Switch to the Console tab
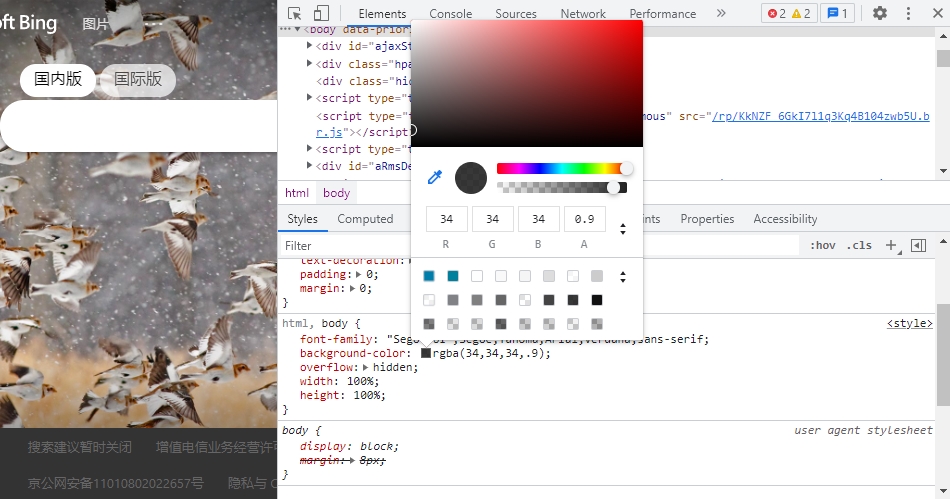The width and height of the screenshot is (950, 499). 450,14
